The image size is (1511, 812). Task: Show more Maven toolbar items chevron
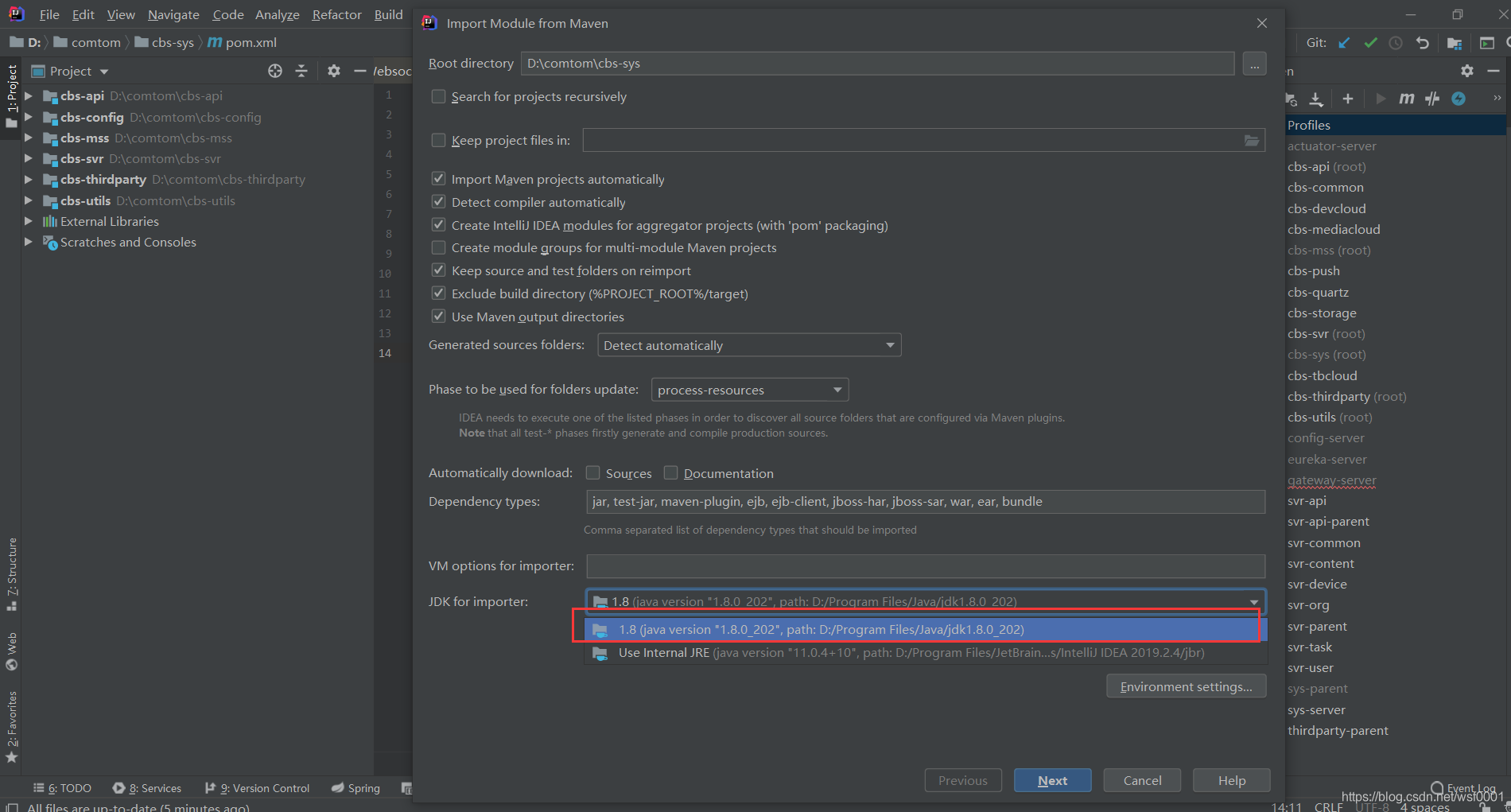tap(1497, 99)
